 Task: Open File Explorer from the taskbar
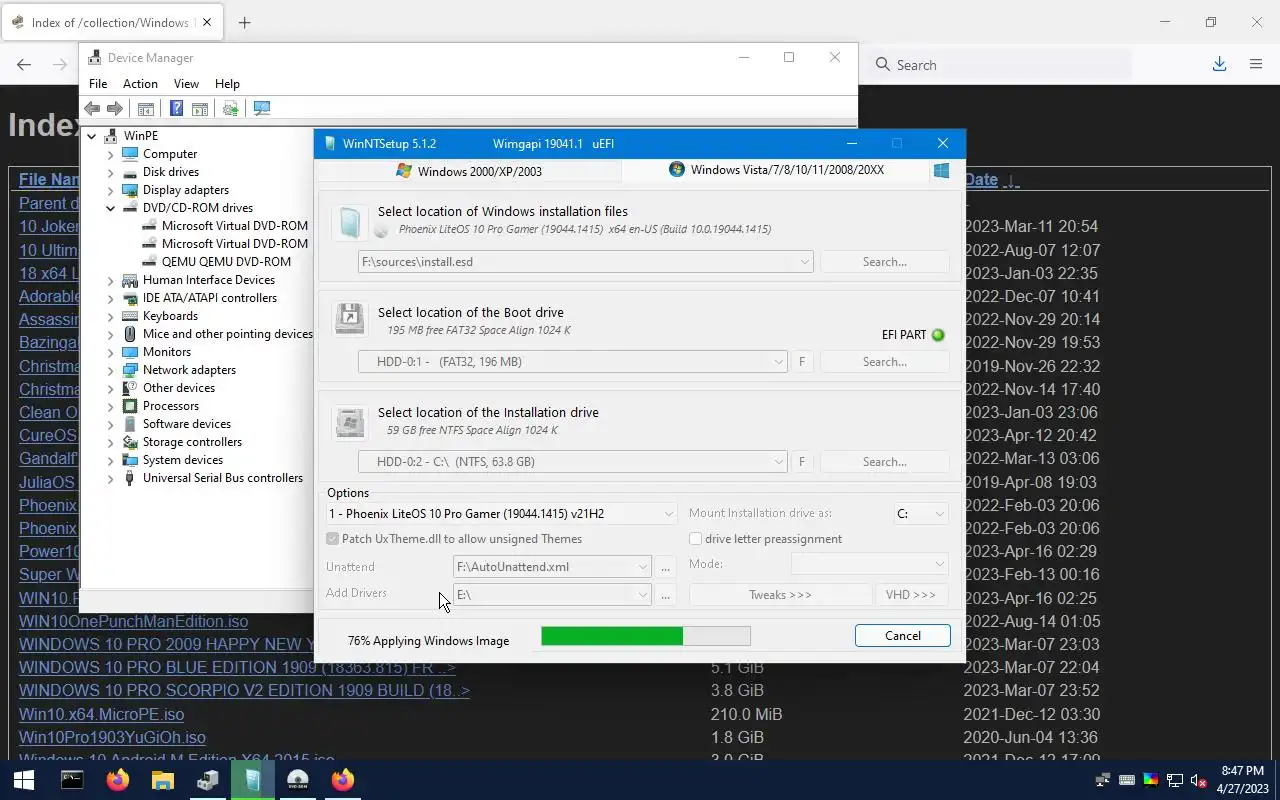coord(162,780)
